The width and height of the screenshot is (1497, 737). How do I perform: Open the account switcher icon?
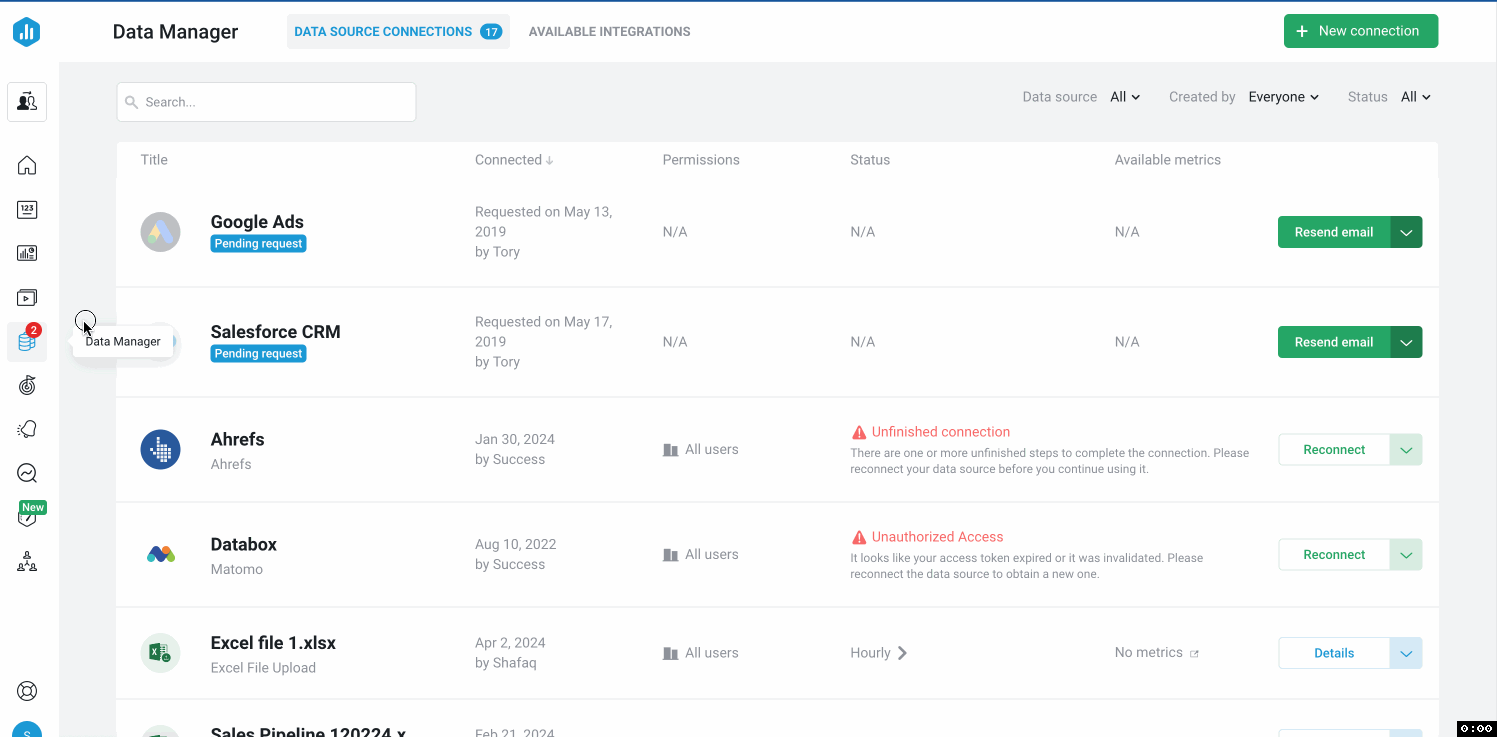(27, 101)
